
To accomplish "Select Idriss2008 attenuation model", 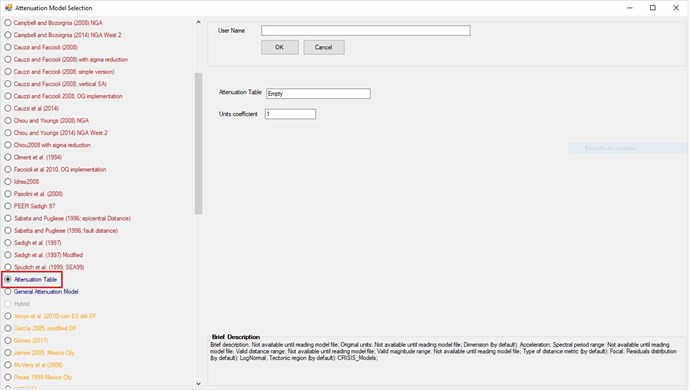I will pyautogui.click(x=22, y=181).
